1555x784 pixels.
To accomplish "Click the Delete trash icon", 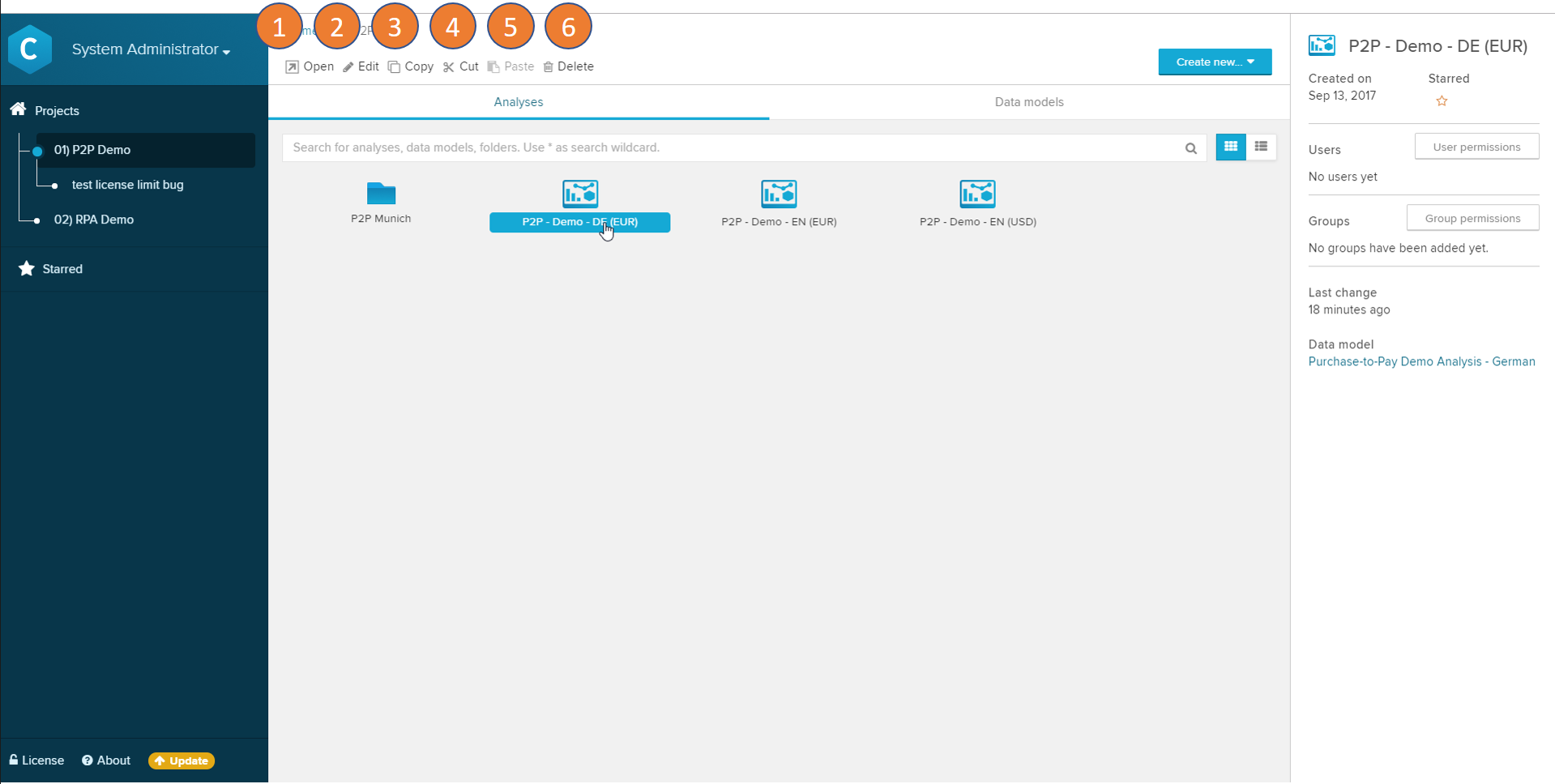I will [549, 67].
